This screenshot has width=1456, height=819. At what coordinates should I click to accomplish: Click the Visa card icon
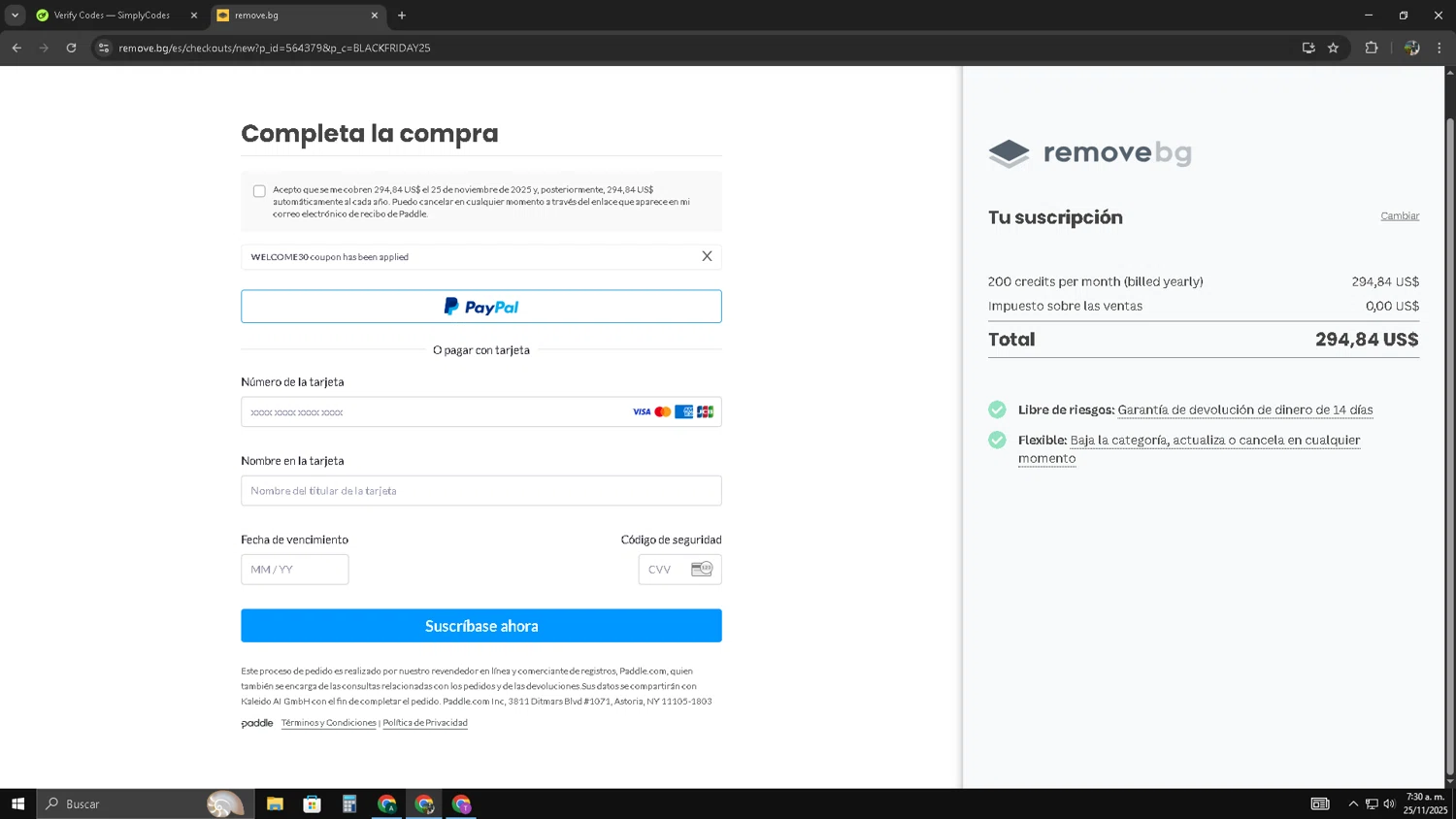tap(642, 411)
